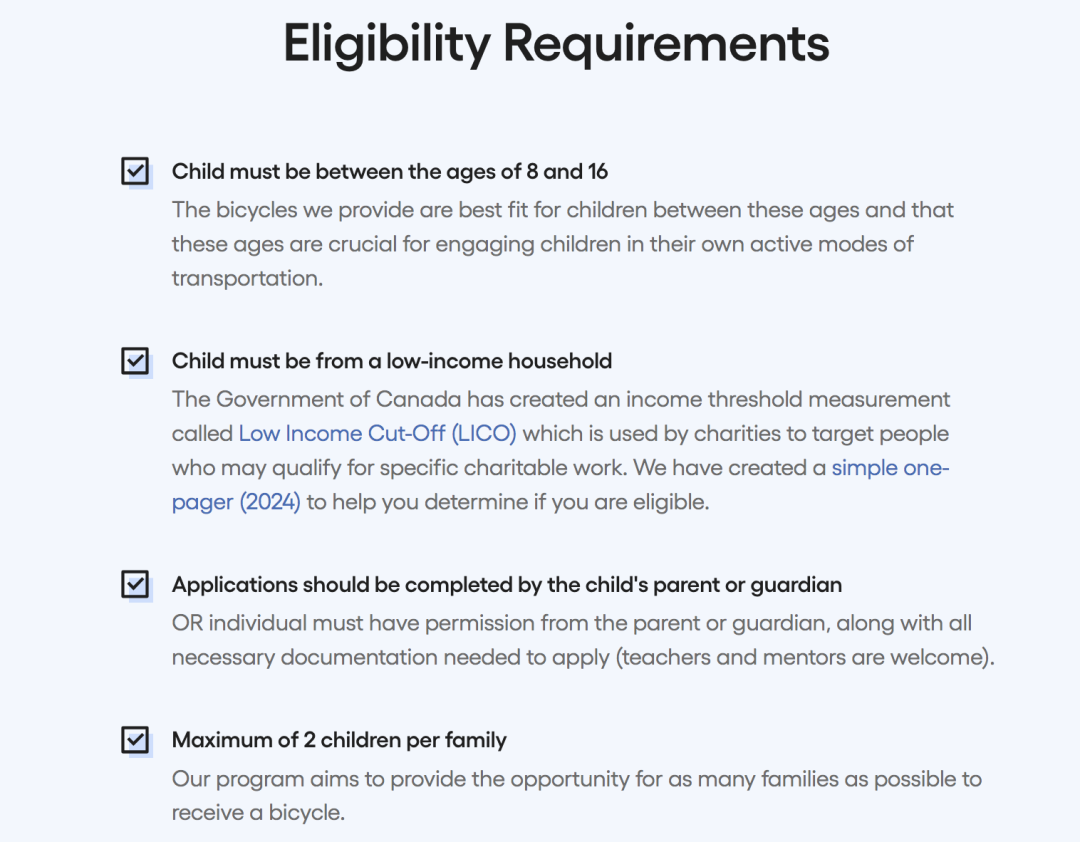This screenshot has width=1080, height=842.
Task: Click the checkmark icon beside maximum 2 children
Action: coord(136,740)
